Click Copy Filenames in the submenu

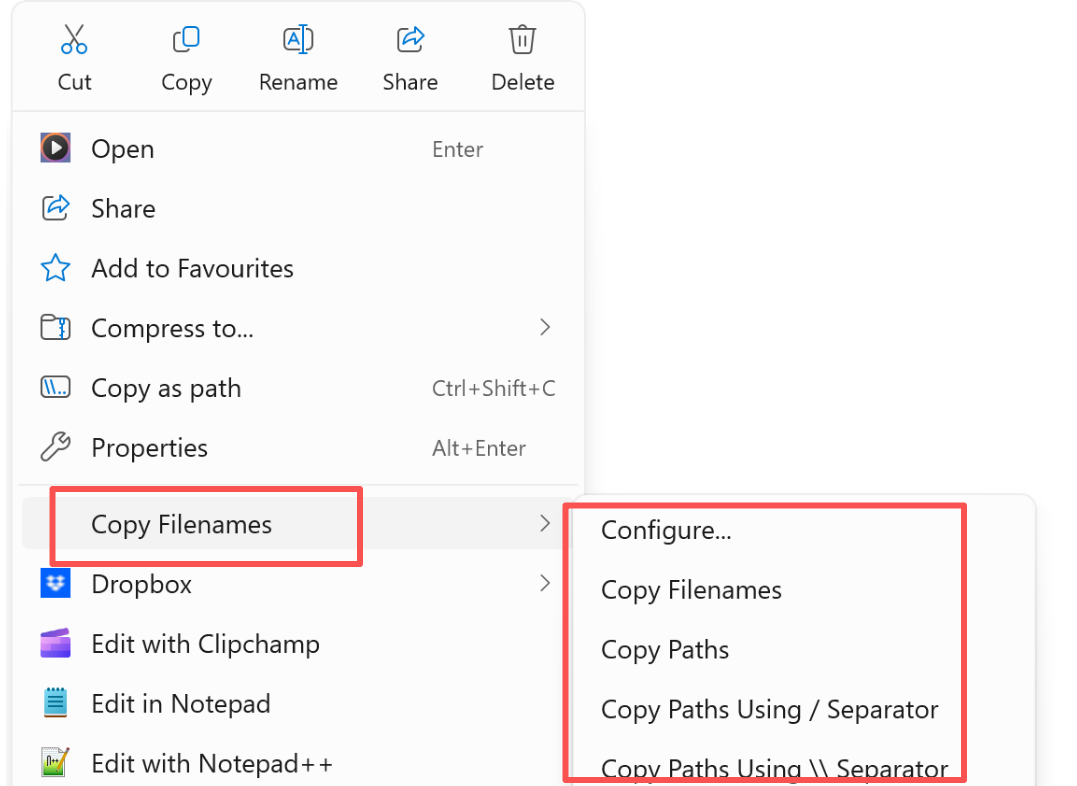tap(691, 590)
